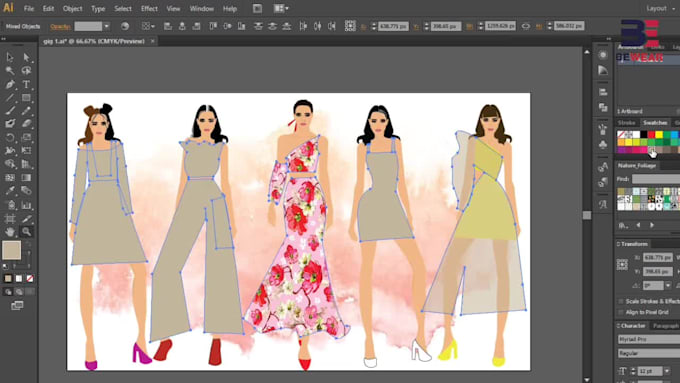Viewport: 680px width, 383px height.
Task: Load next swatch library arrow
Action: (652, 225)
